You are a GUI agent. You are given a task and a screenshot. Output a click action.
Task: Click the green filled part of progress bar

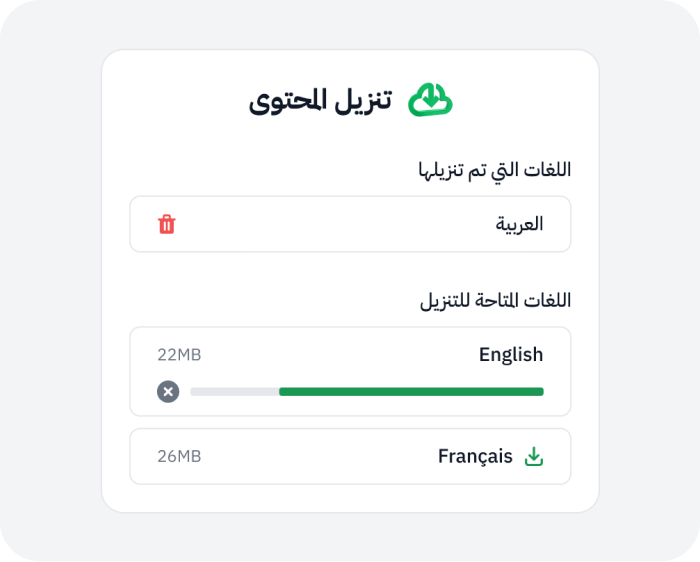(x=410, y=392)
